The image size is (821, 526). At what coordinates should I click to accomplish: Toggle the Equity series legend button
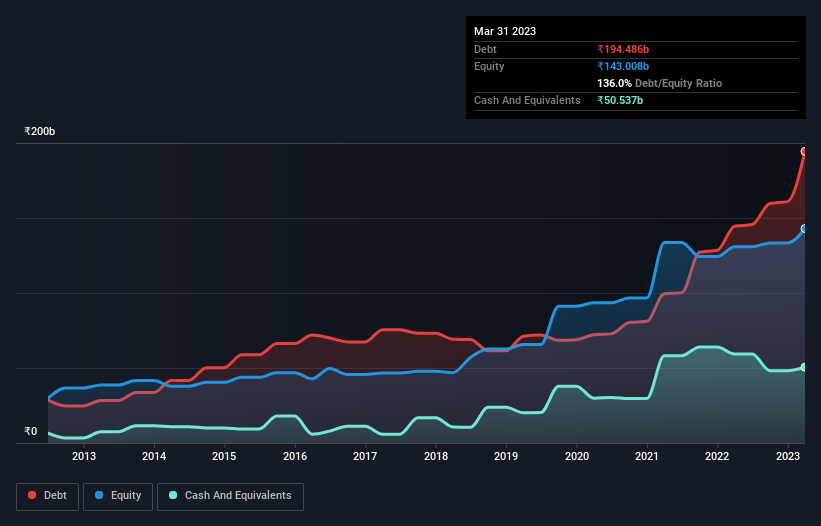tap(118, 496)
